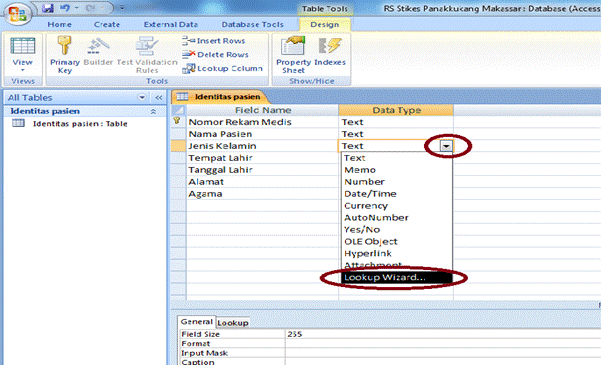Choose OLE Object data type
Viewport: 601px width, 365px height.
pos(397,241)
